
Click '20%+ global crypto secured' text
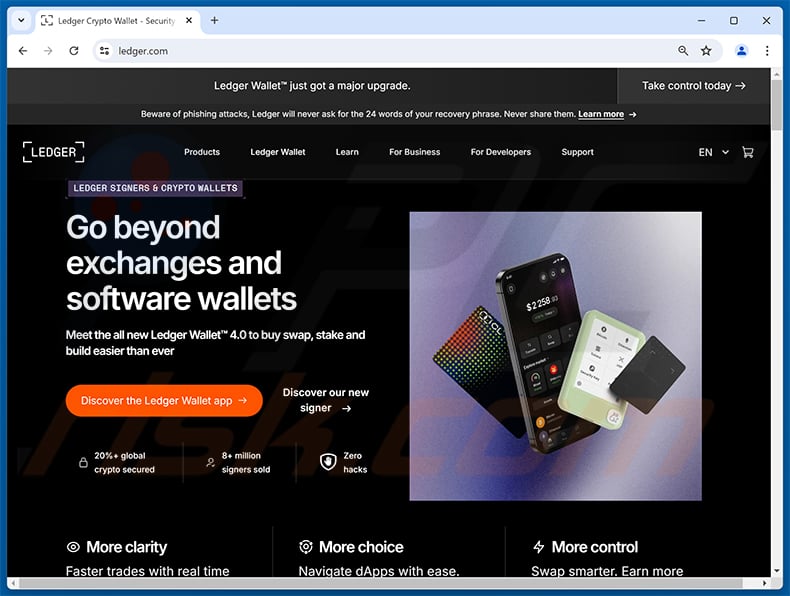coord(124,462)
